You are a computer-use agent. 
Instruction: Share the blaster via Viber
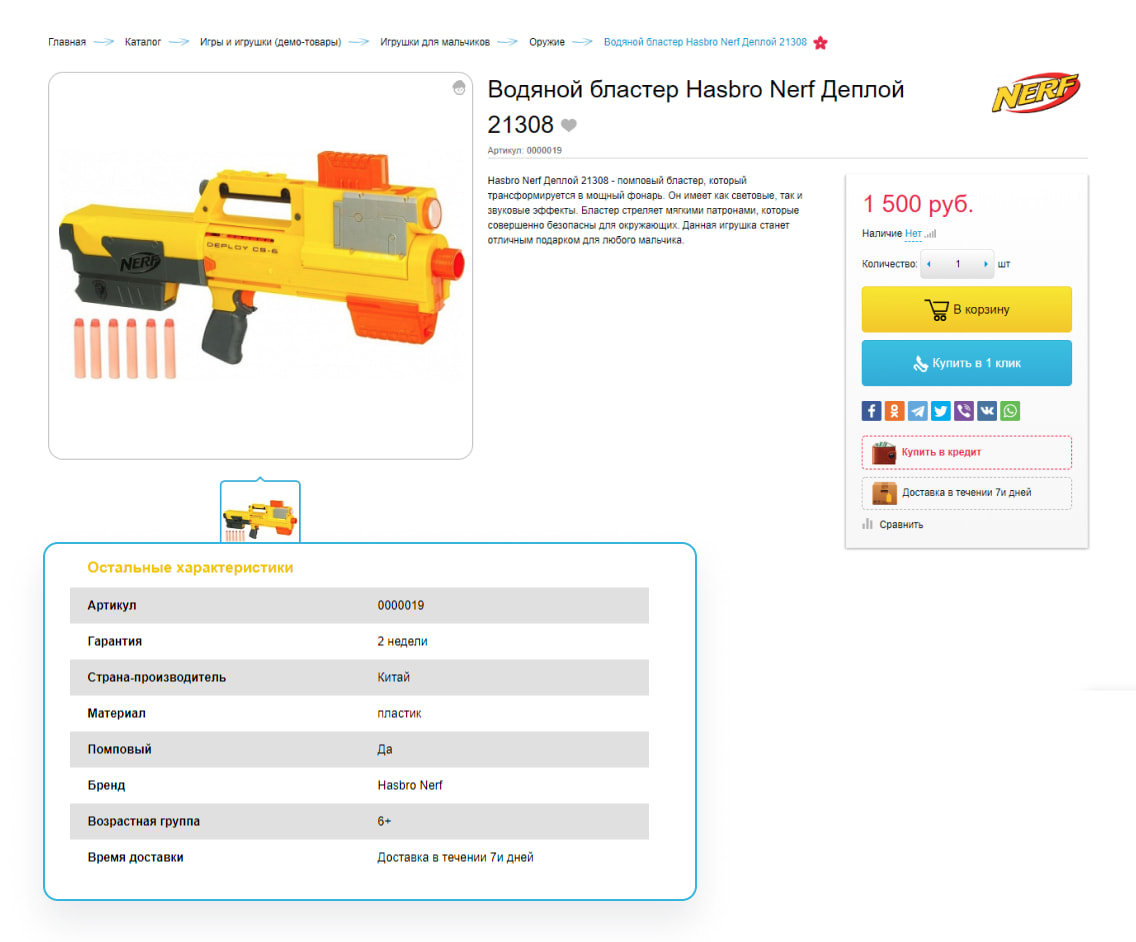[x=964, y=411]
